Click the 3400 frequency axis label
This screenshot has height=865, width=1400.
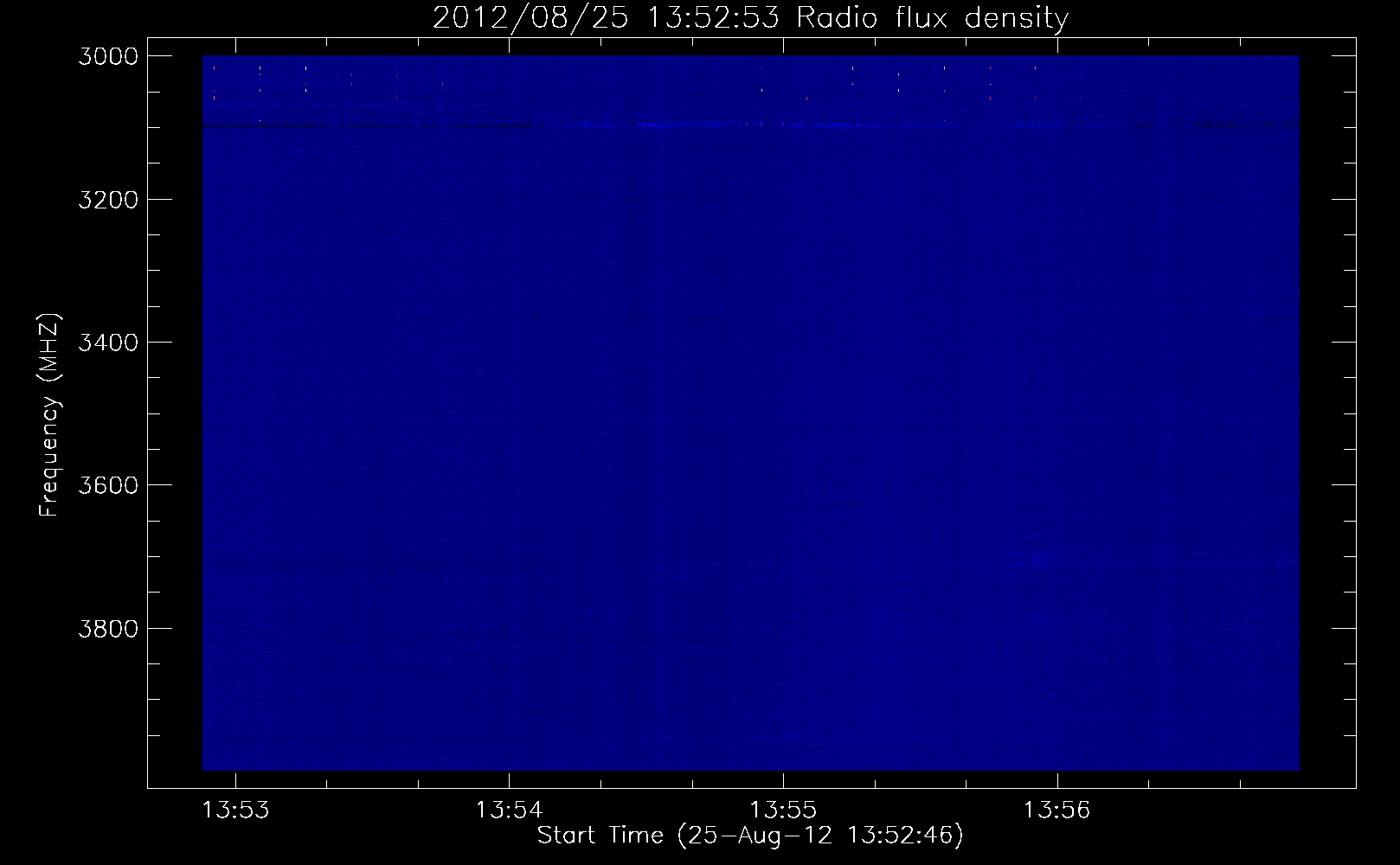click(108, 343)
